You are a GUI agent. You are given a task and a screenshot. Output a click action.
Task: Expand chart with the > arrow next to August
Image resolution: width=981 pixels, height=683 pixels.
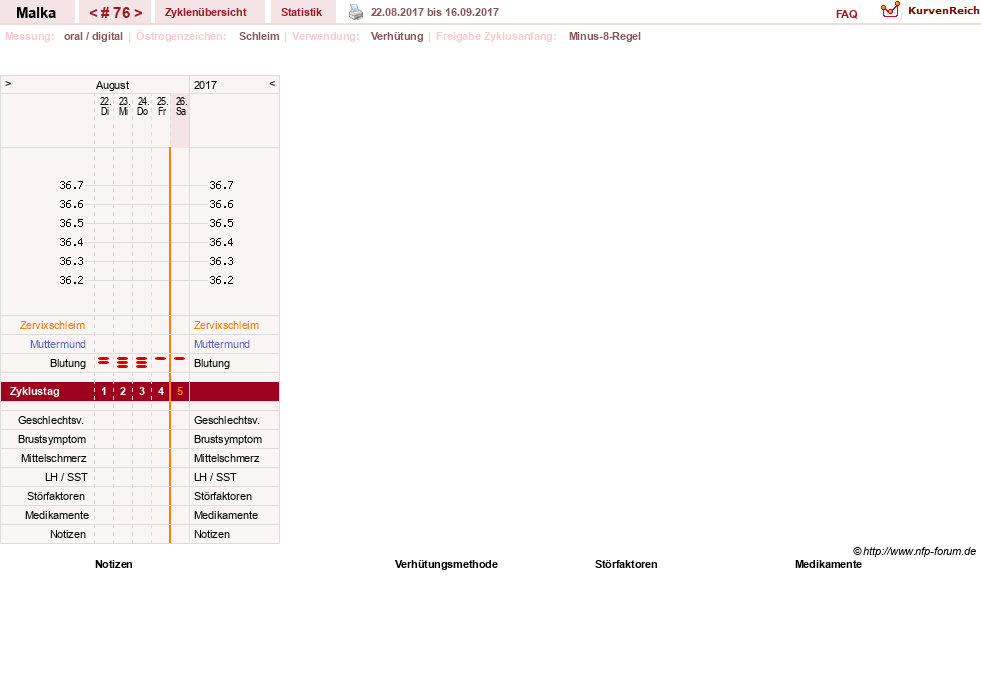[x=8, y=83]
